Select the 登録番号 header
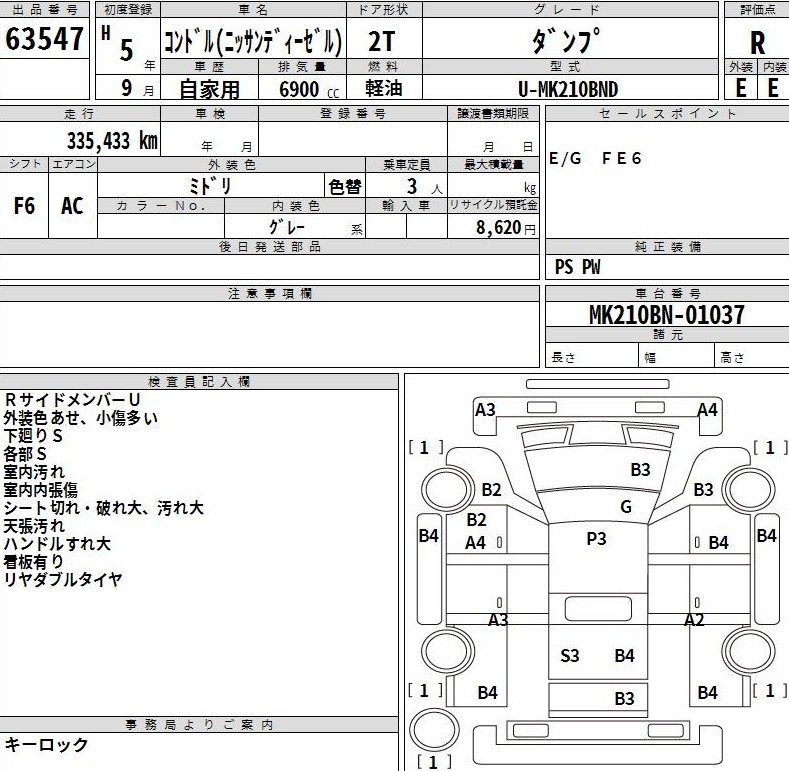Screen dimensions: 789x771 coord(353,113)
